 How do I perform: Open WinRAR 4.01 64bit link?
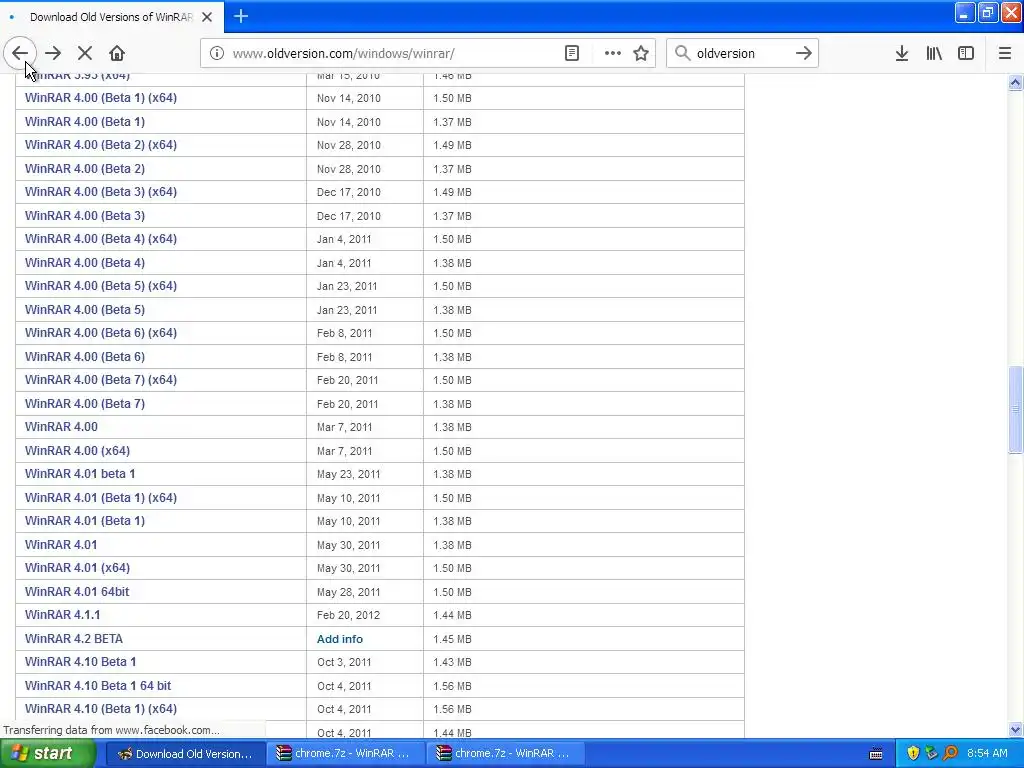tap(77, 592)
